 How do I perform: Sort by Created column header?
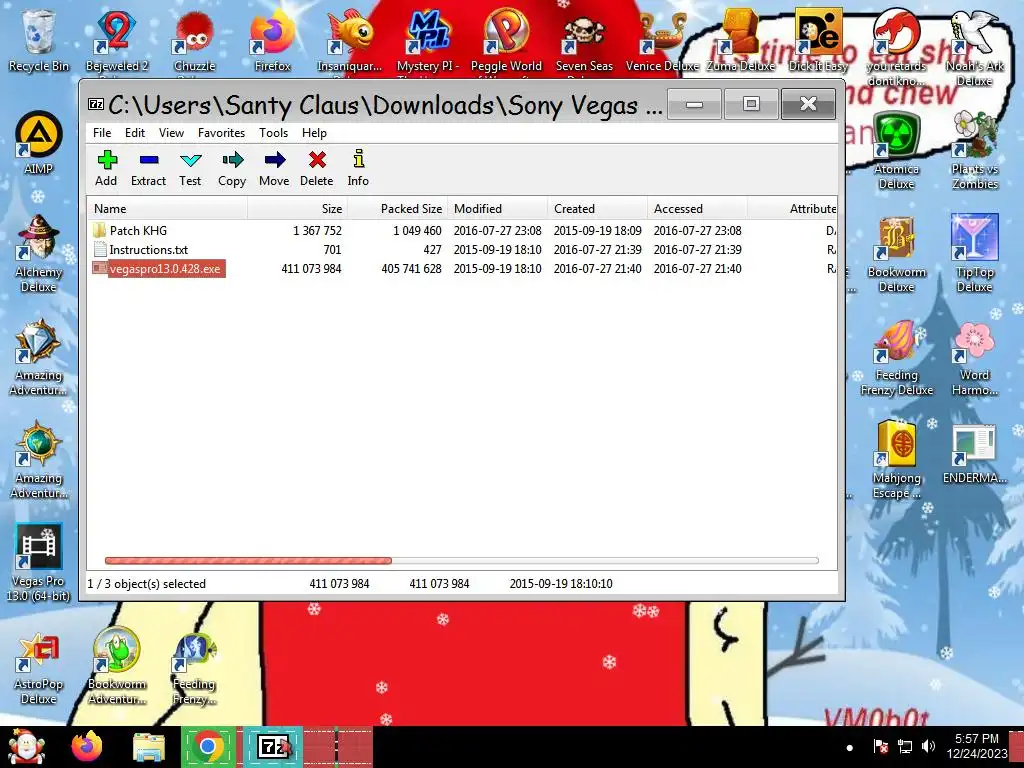pos(597,208)
